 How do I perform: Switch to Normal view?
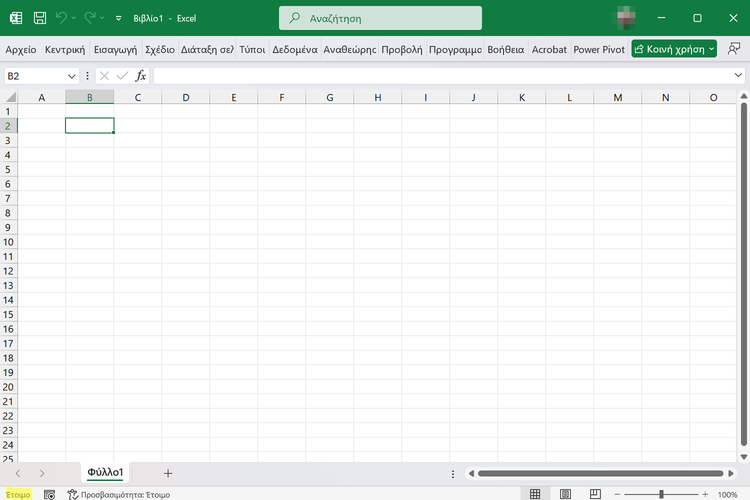(535, 494)
